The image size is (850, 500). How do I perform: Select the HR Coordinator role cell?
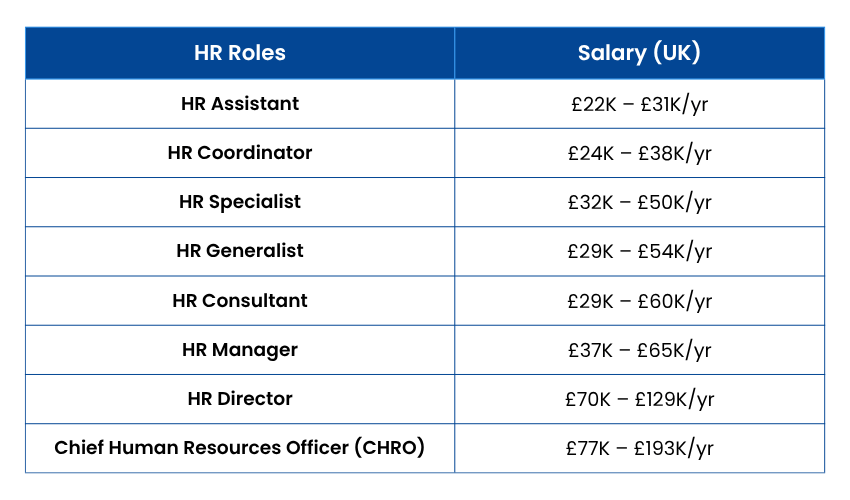[240, 153]
